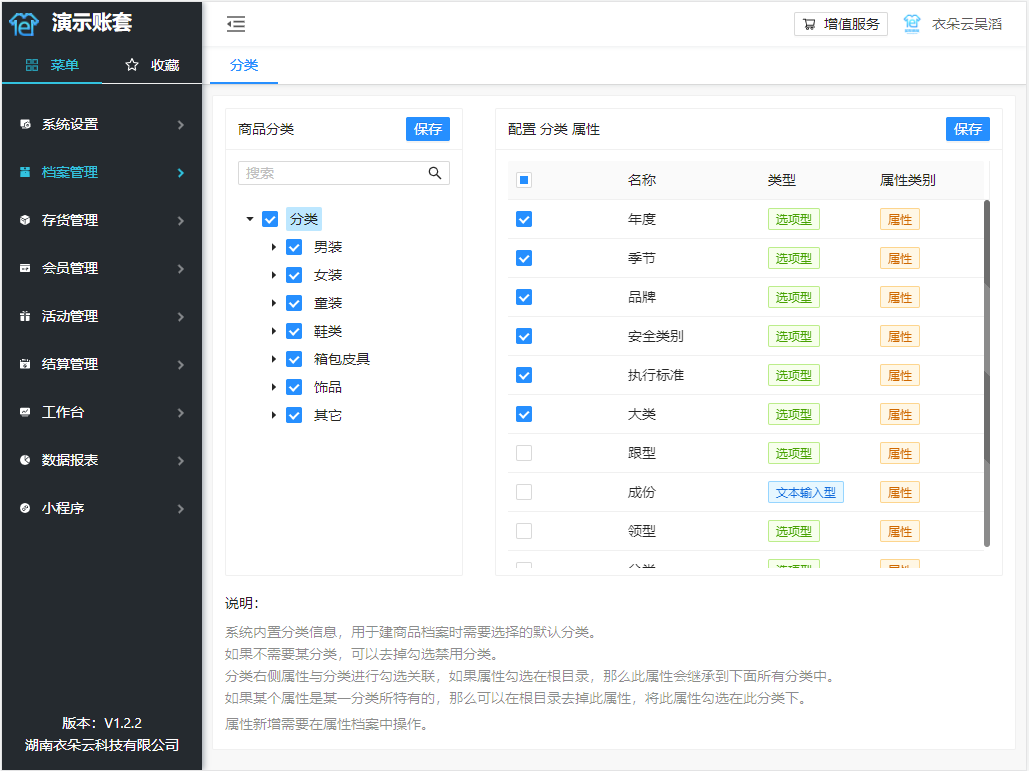Uncheck the 季节 attribute checkbox

(524, 258)
